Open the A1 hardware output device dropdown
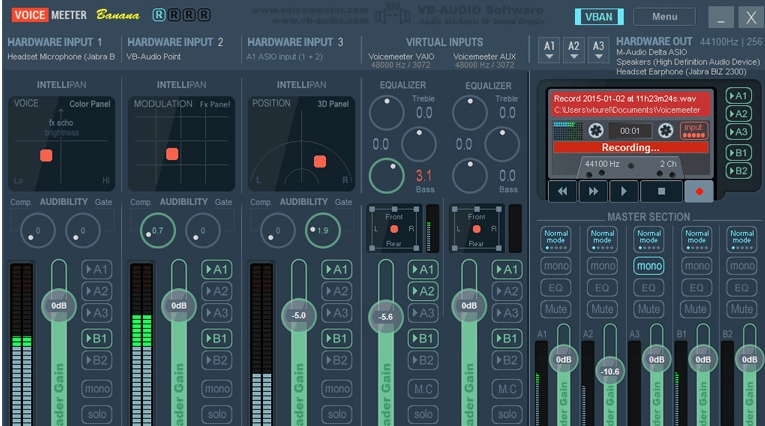The image size is (765, 426). (x=548, y=50)
